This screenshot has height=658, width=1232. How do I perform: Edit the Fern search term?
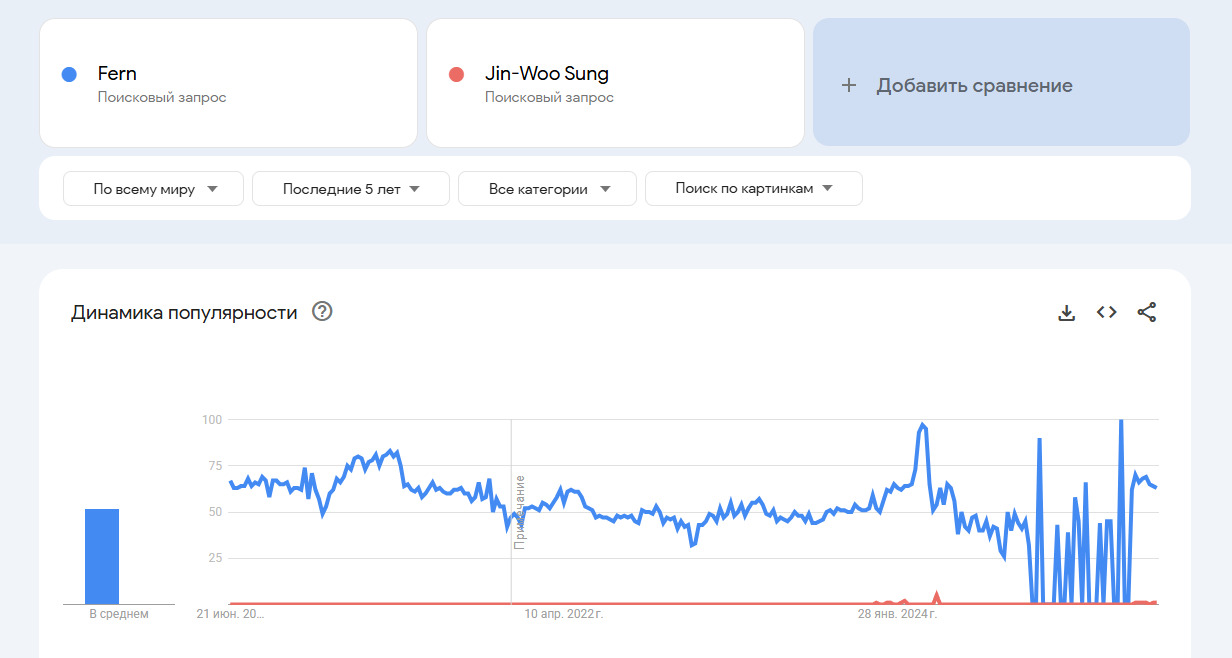point(118,74)
